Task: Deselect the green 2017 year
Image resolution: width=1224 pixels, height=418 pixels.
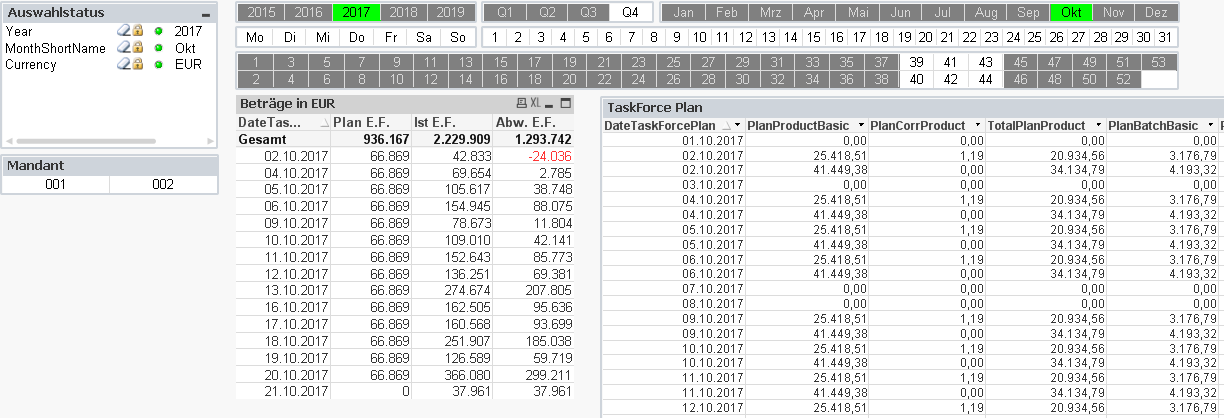Action: [356, 12]
